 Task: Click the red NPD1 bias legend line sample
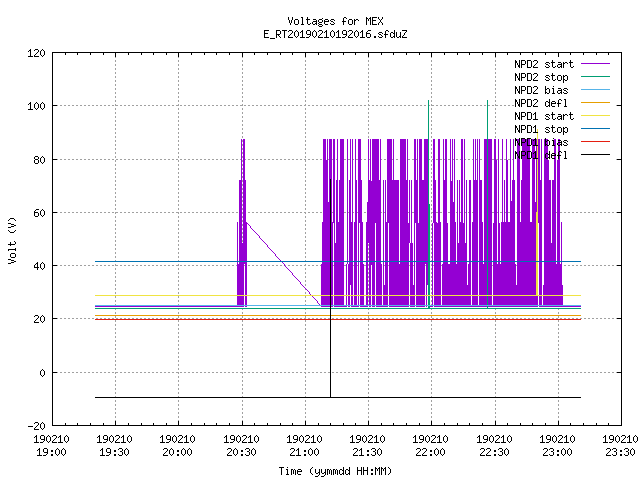(595, 142)
